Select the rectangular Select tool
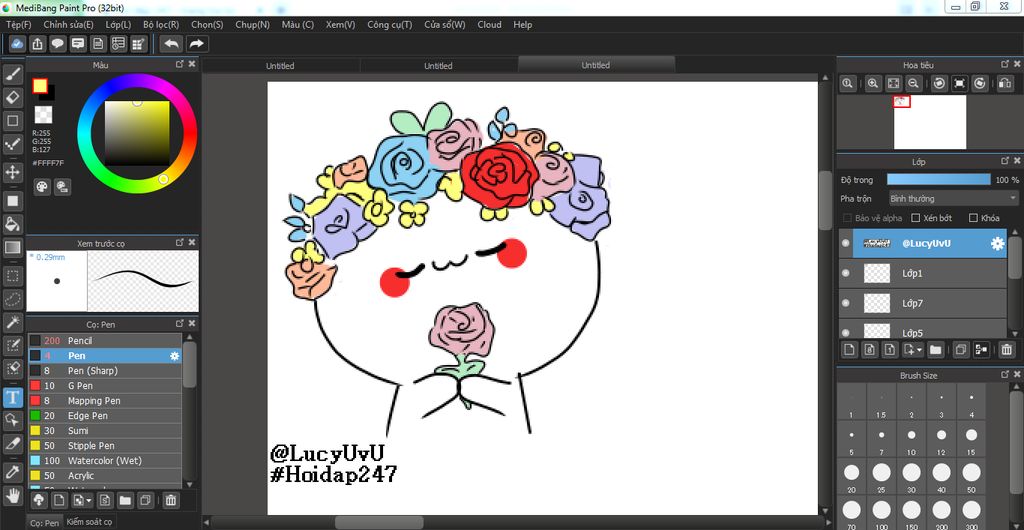The width and height of the screenshot is (1024, 530). point(12,275)
